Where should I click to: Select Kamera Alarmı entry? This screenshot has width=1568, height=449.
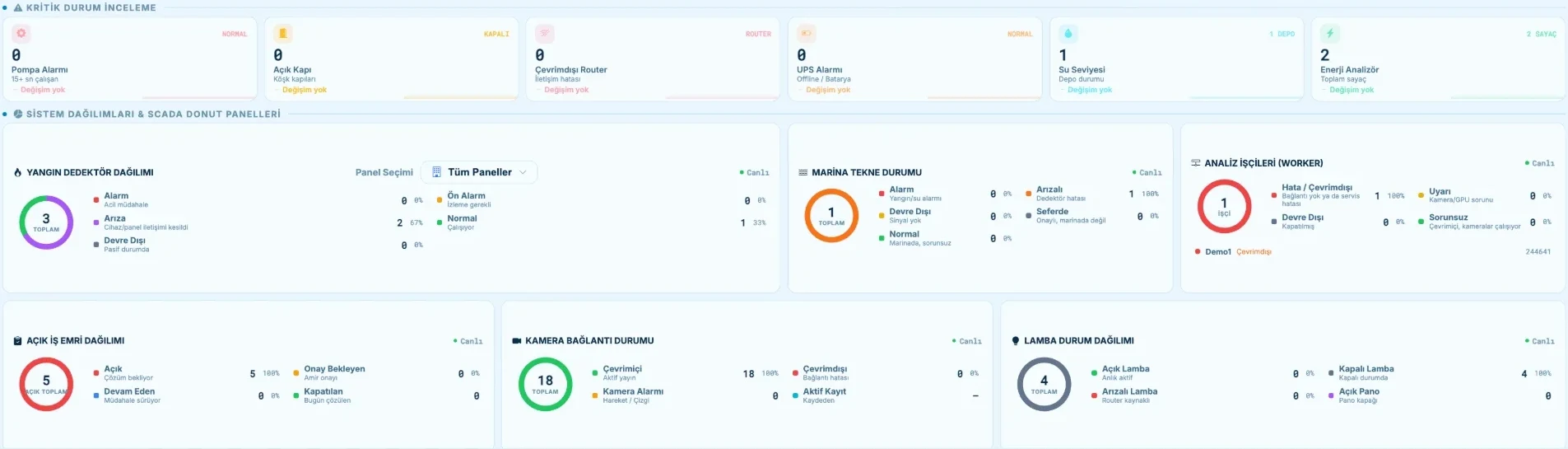(x=686, y=395)
